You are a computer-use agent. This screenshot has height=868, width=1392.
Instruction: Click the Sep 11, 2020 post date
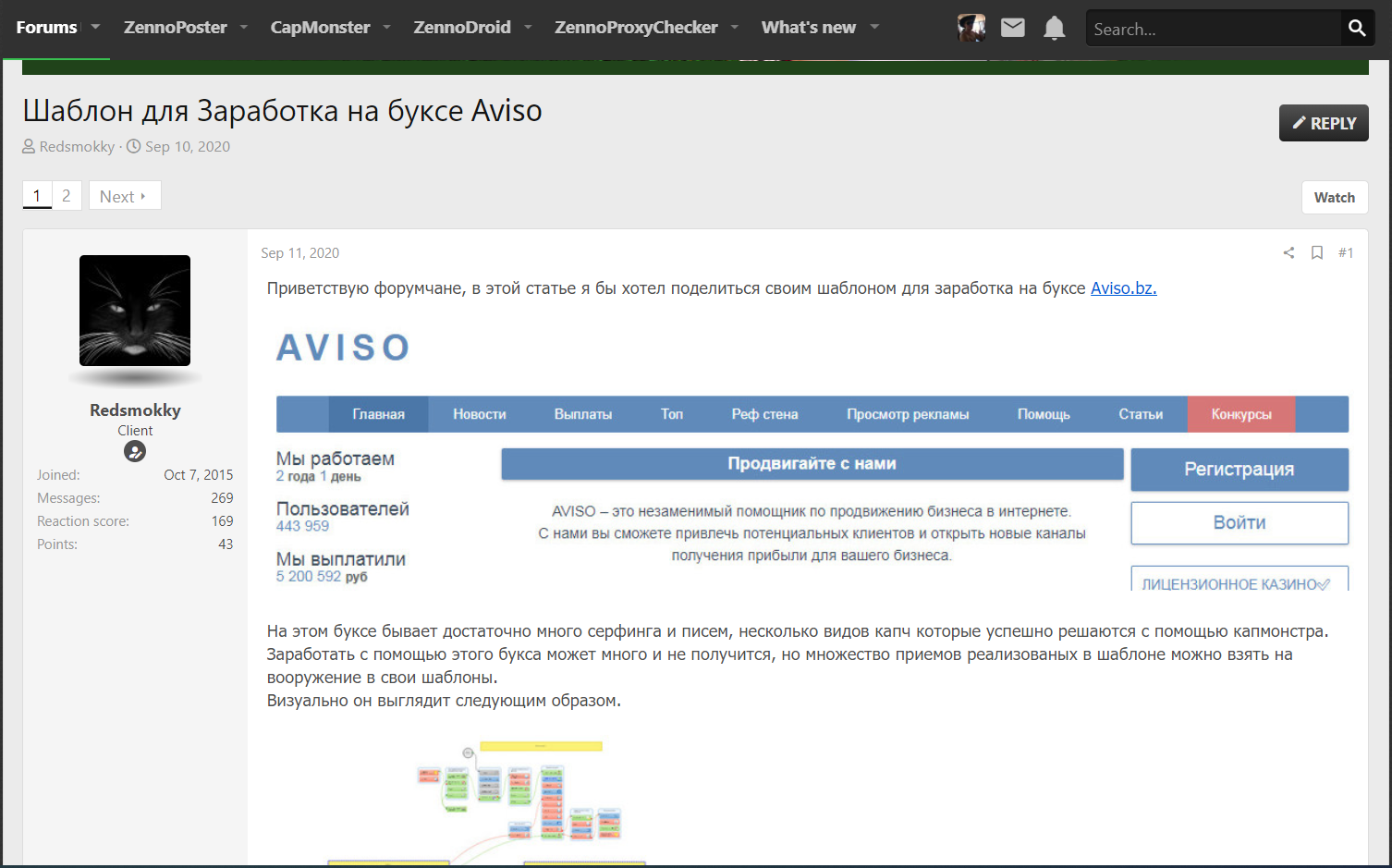click(299, 253)
